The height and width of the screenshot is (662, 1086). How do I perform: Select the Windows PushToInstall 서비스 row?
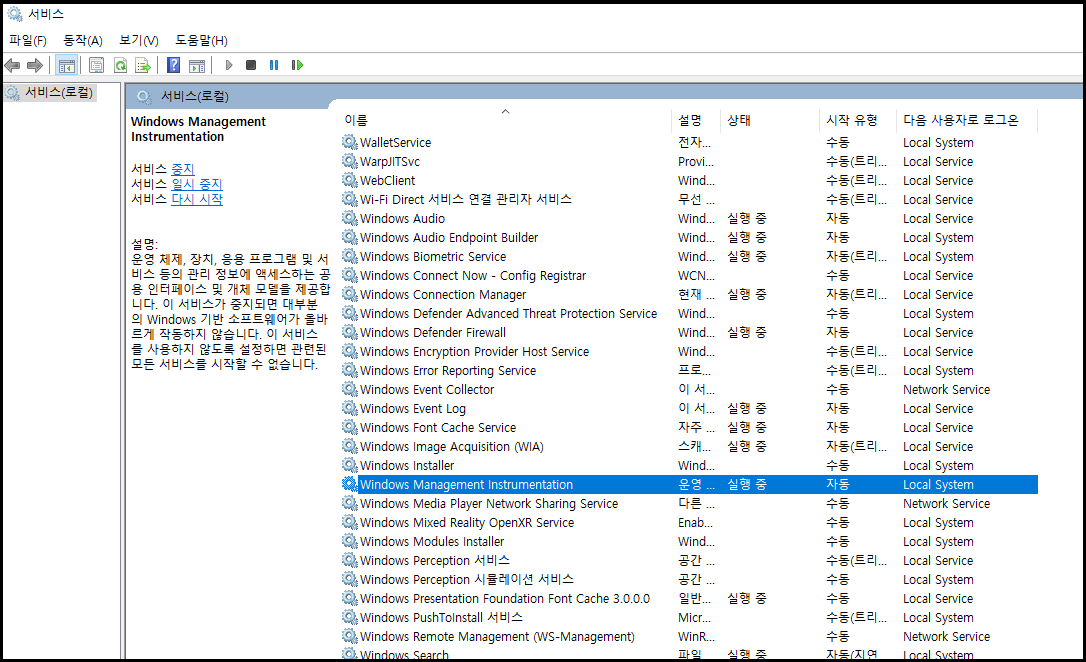pyautogui.click(x=689, y=618)
